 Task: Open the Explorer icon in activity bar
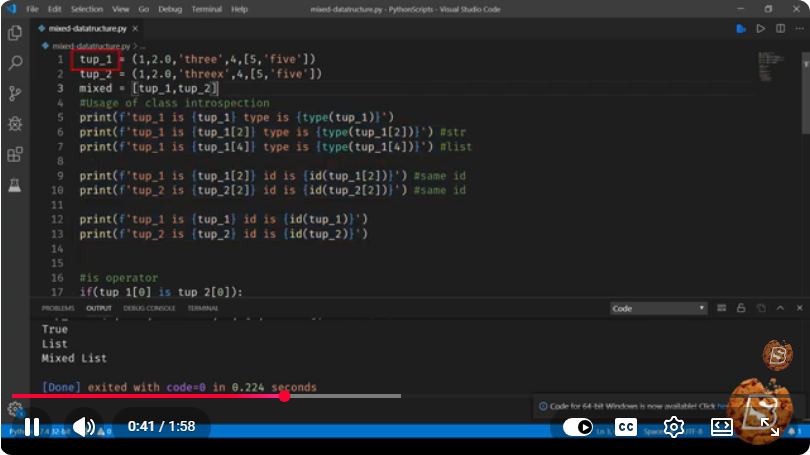[15, 33]
